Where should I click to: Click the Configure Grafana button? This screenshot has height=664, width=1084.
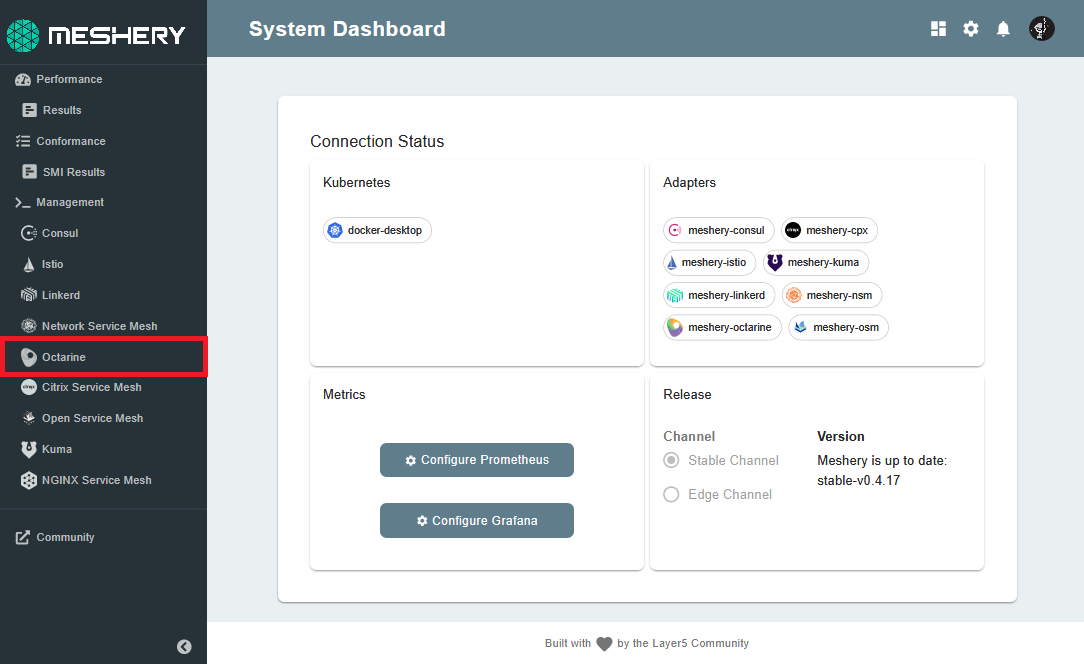click(477, 521)
